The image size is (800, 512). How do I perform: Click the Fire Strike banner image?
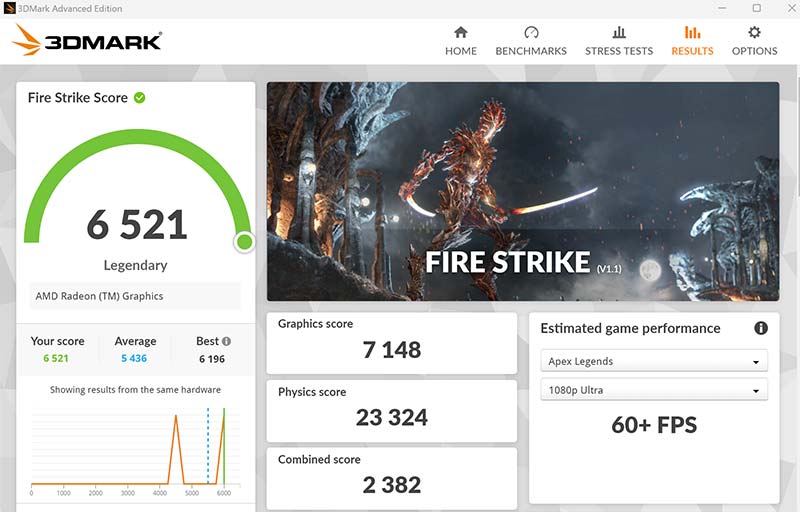tap(522, 190)
